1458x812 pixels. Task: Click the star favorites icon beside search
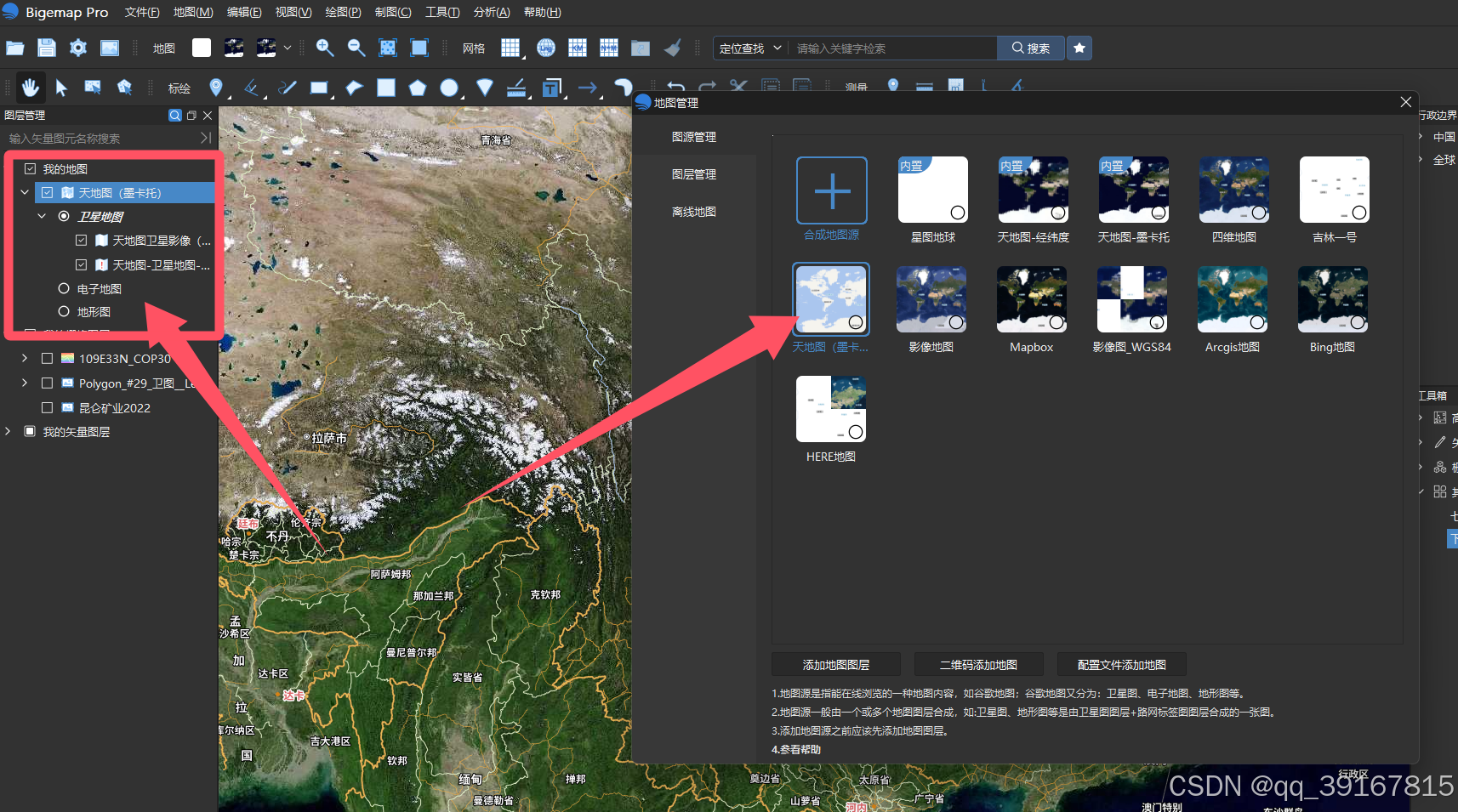click(1079, 48)
